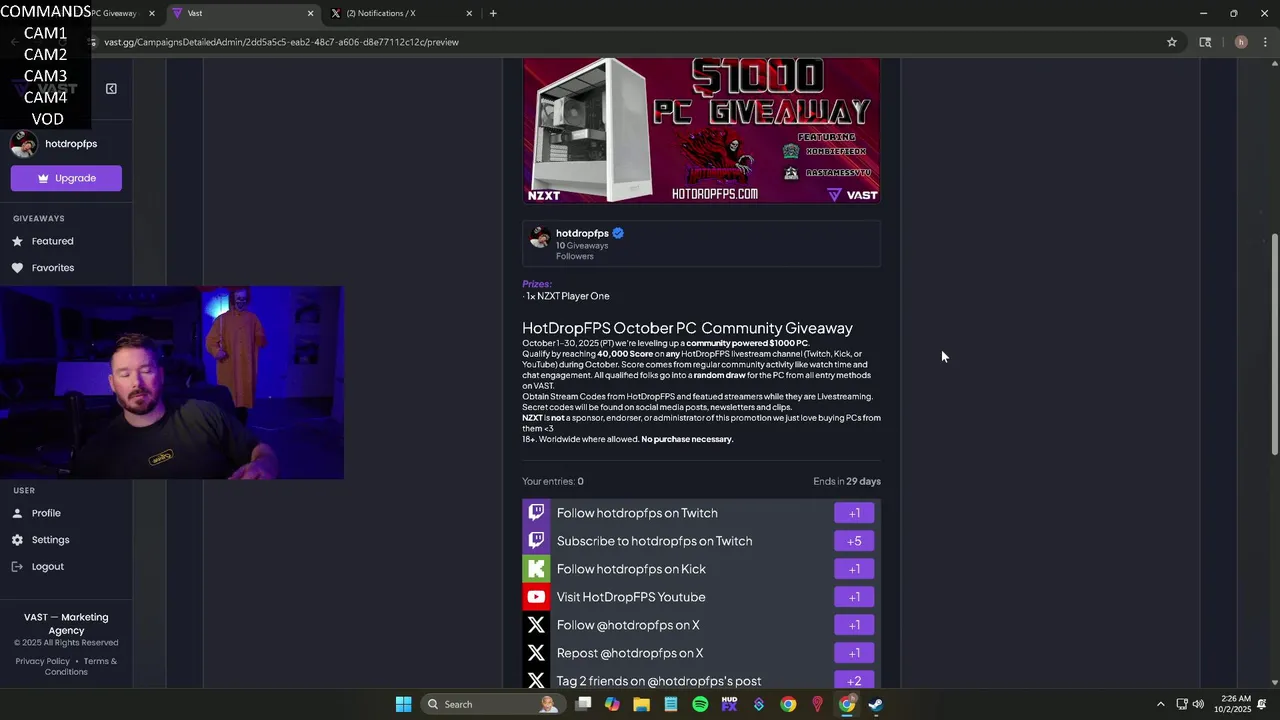Open the volume control in system tray
The image size is (1280, 720).
[1198, 704]
